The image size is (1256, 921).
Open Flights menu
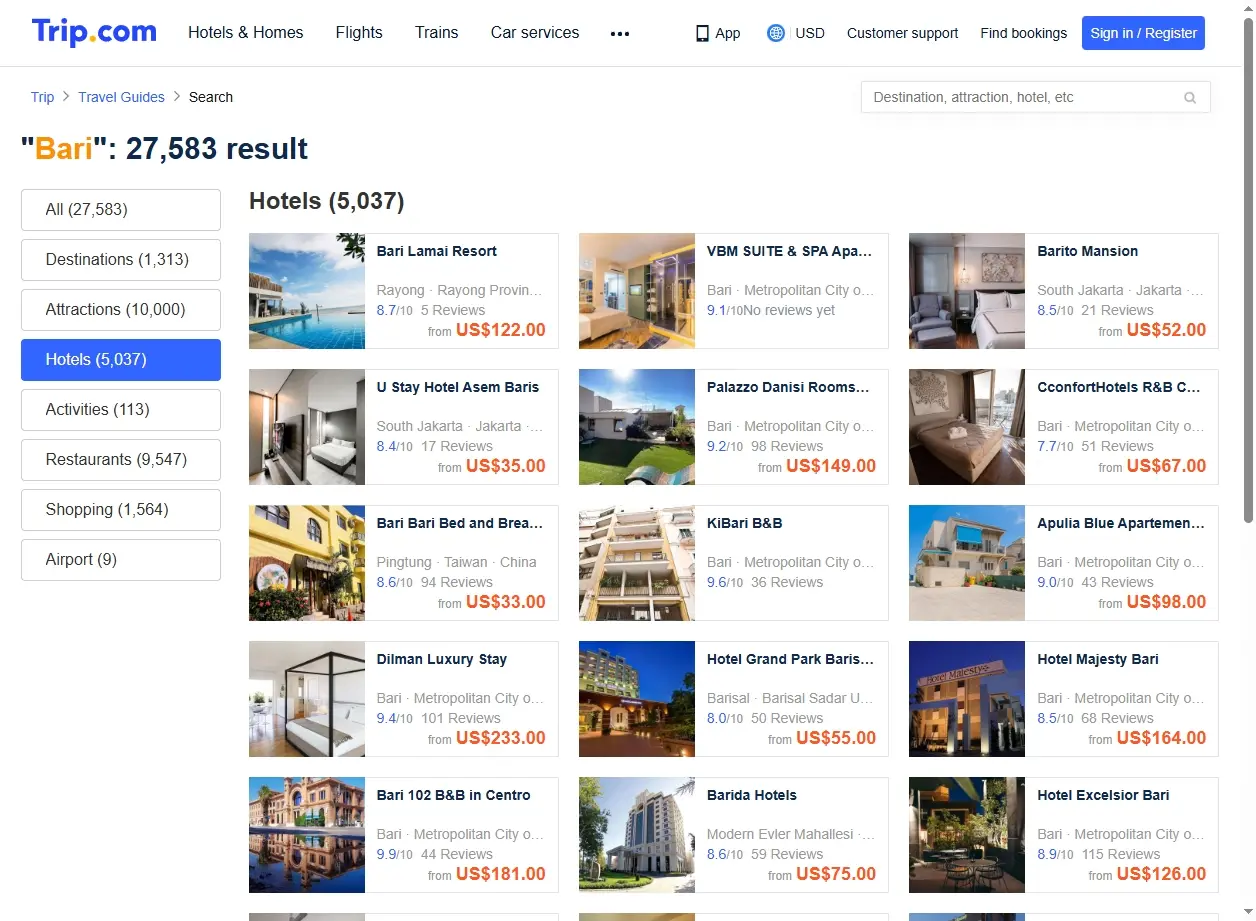pyautogui.click(x=359, y=32)
